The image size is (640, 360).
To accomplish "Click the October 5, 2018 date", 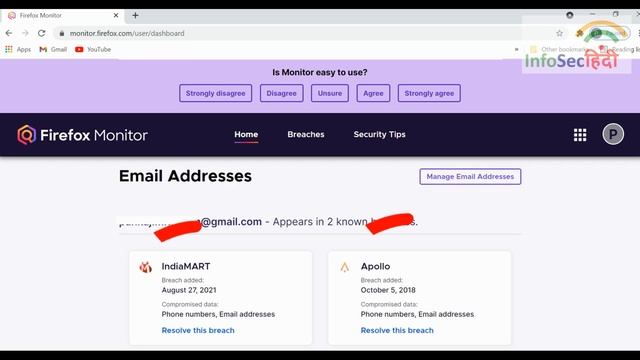I will click(x=388, y=290).
